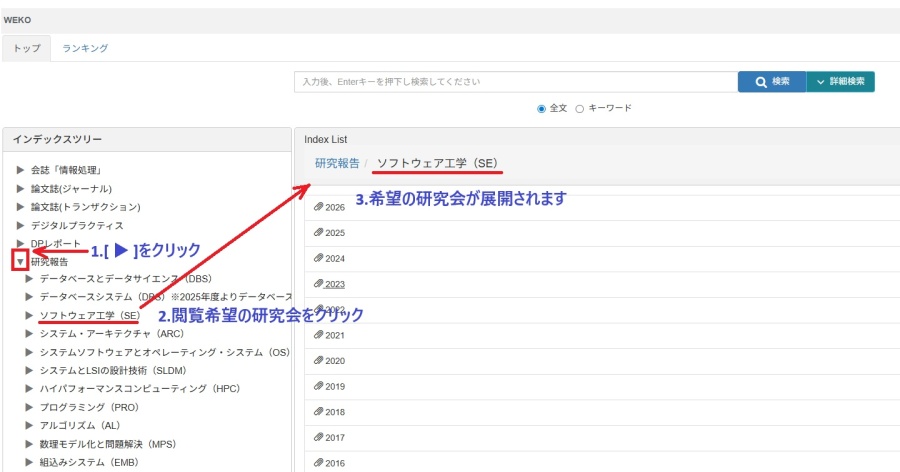
Task: Expand 数理モデル化と問題解決 (MPS) arrow
Action: click(x=29, y=444)
